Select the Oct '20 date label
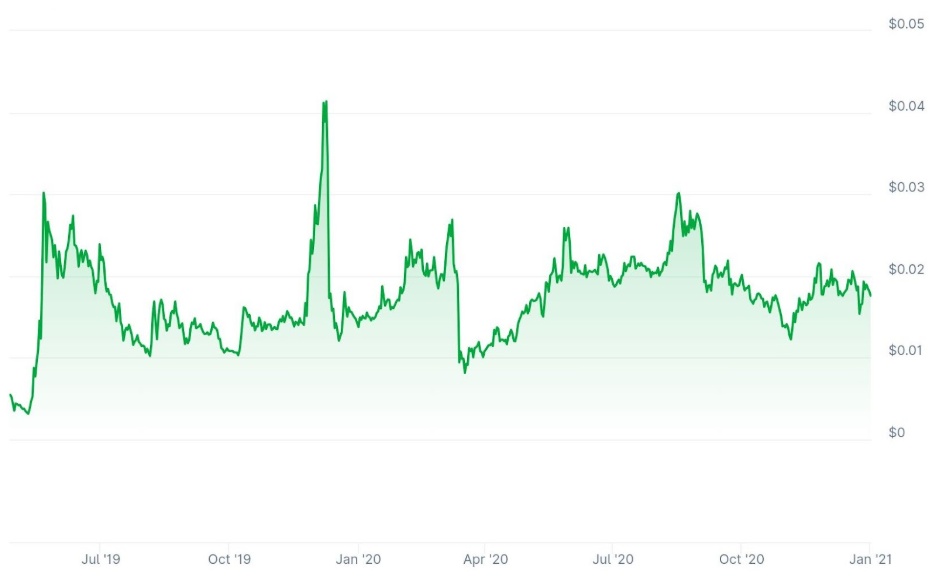Screen dimensions: 935x581 [741, 559]
